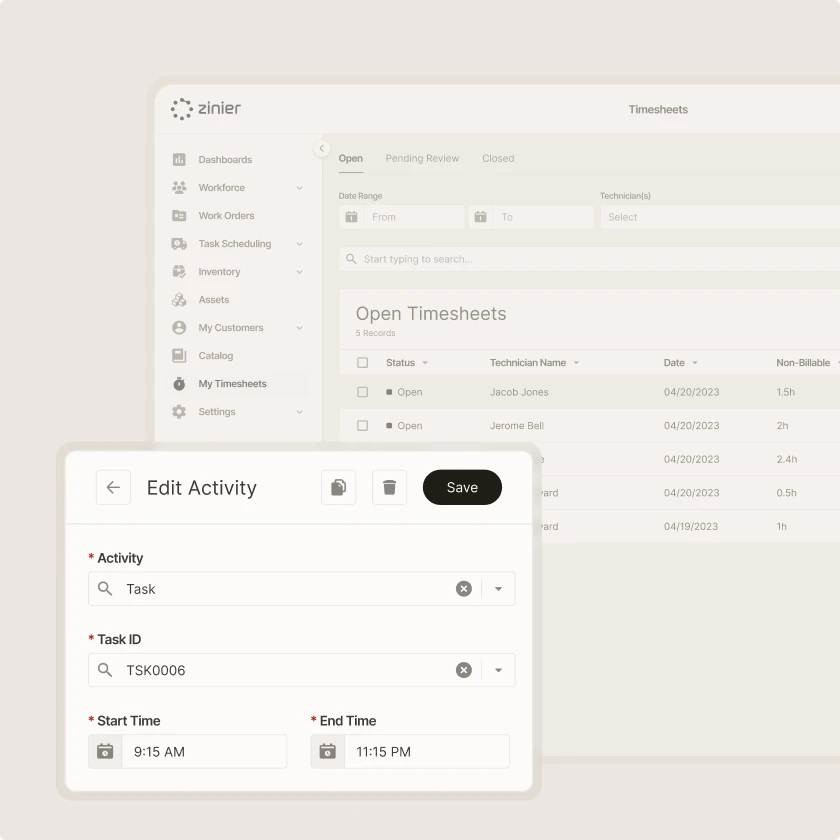Switch to the Open tab
Image resolution: width=840 pixels, height=840 pixels.
click(350, 159)
